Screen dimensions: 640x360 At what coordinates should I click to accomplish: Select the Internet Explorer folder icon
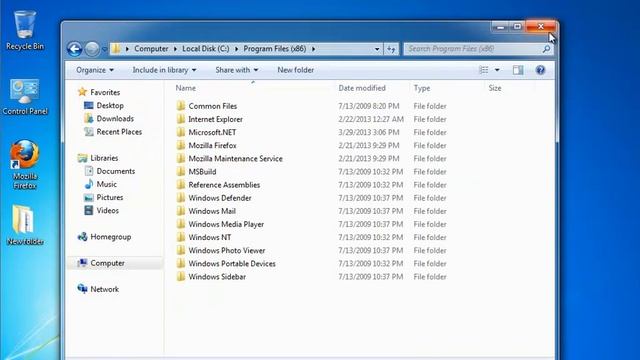coord(181,119)
